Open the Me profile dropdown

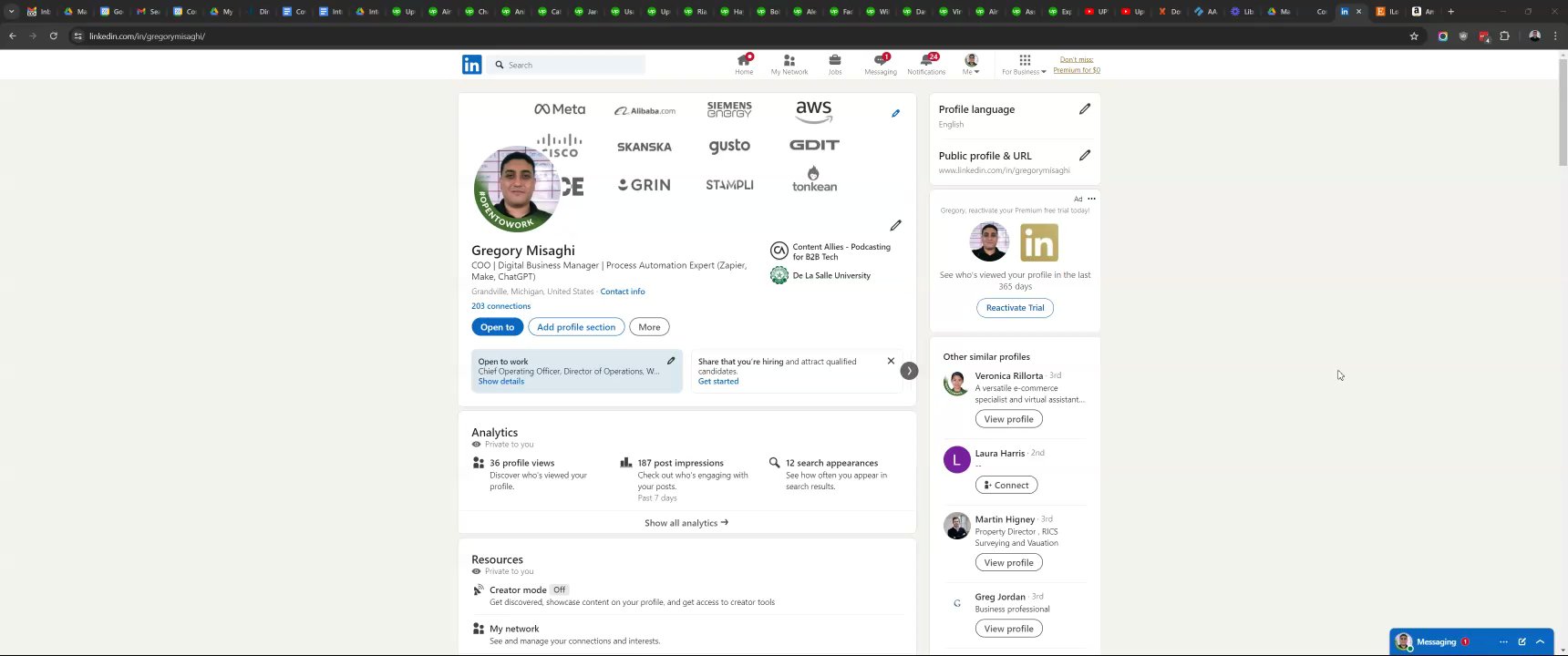[x=971, y=64]
